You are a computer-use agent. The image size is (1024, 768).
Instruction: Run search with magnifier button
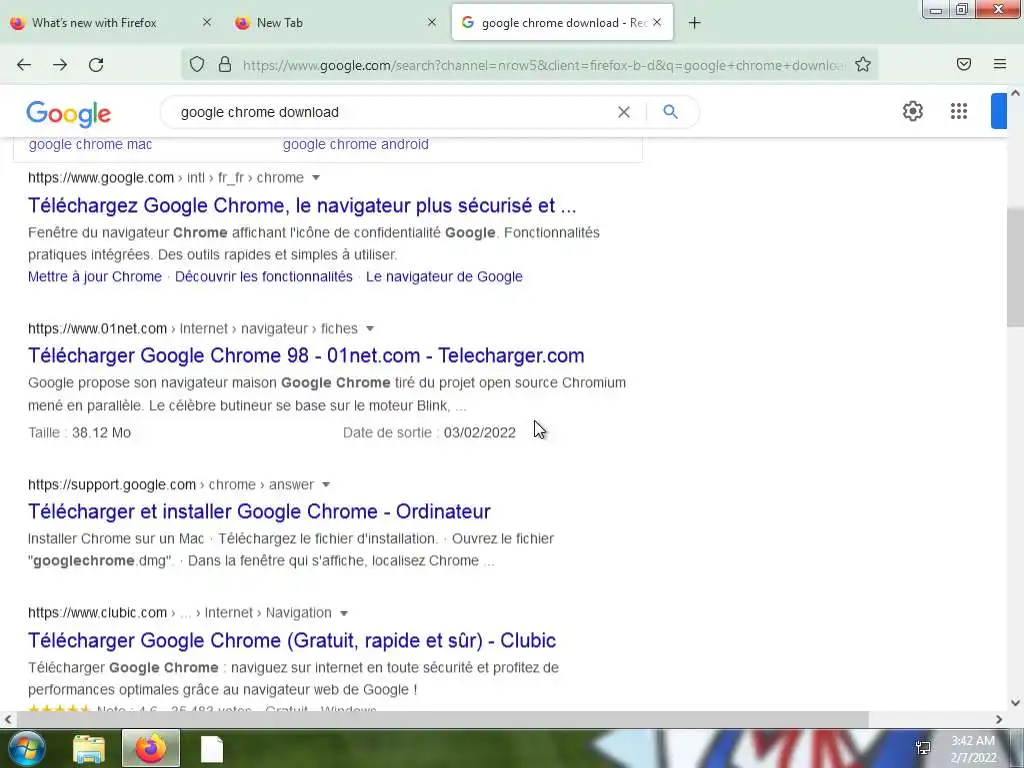[x=670, y=112]
